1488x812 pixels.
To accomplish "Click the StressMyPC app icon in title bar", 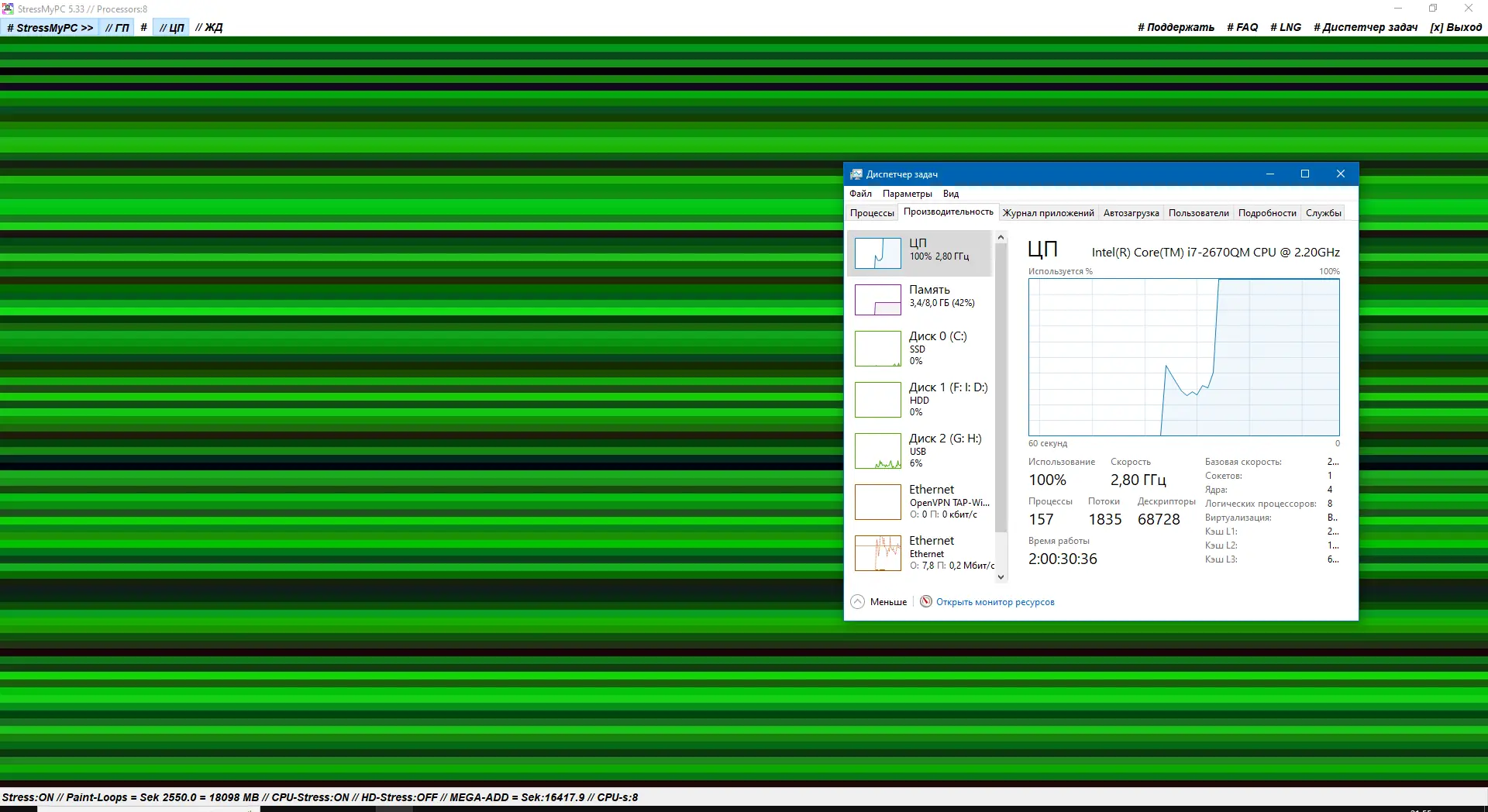I will (x=8, y=9).
